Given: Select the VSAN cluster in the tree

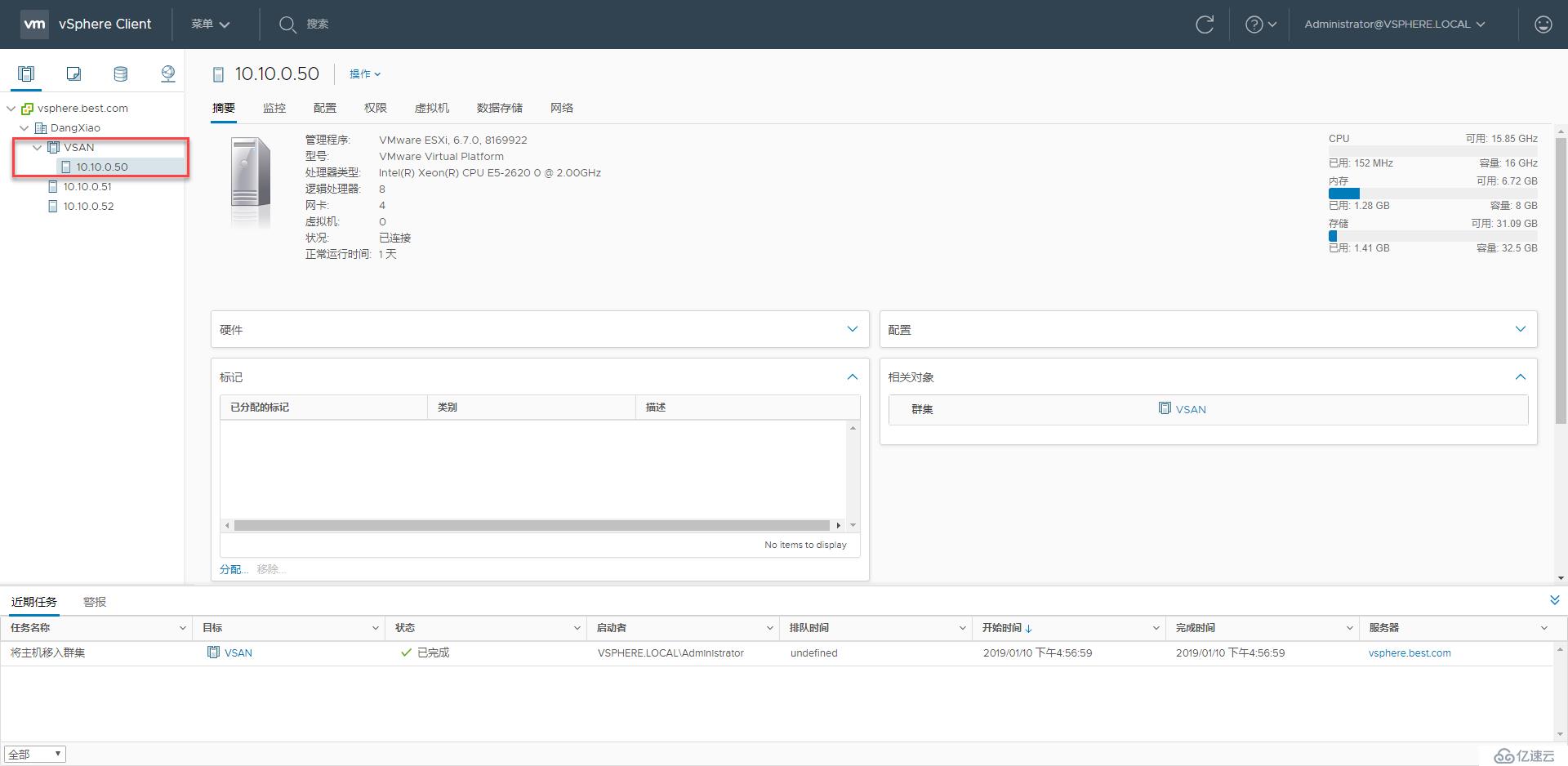Looking at the screenshot, I should (x=78, y=147).
